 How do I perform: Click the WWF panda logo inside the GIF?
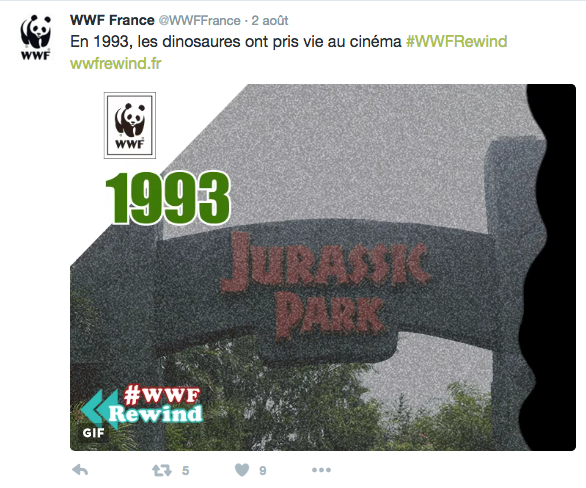pos(130,126)
